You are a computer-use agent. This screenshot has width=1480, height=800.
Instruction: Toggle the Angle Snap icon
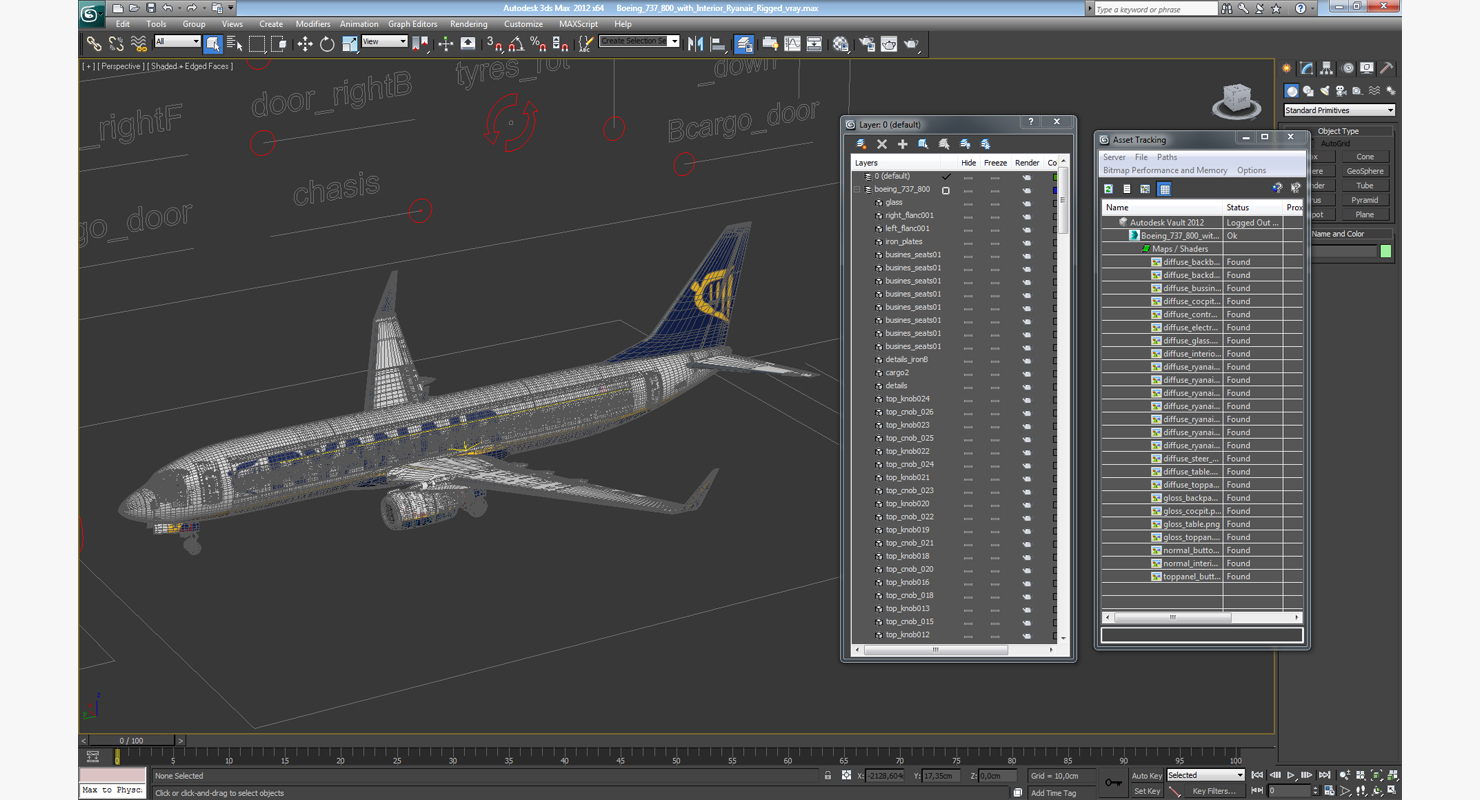(x=516, y=43)
